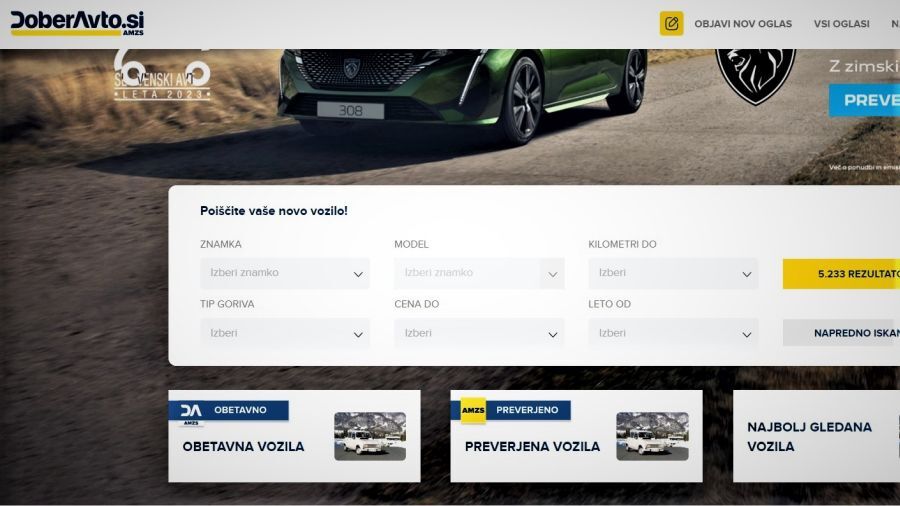900x506 pixels.
Task: Click the Peugeot lion emblem in banner
Action: 755,76
